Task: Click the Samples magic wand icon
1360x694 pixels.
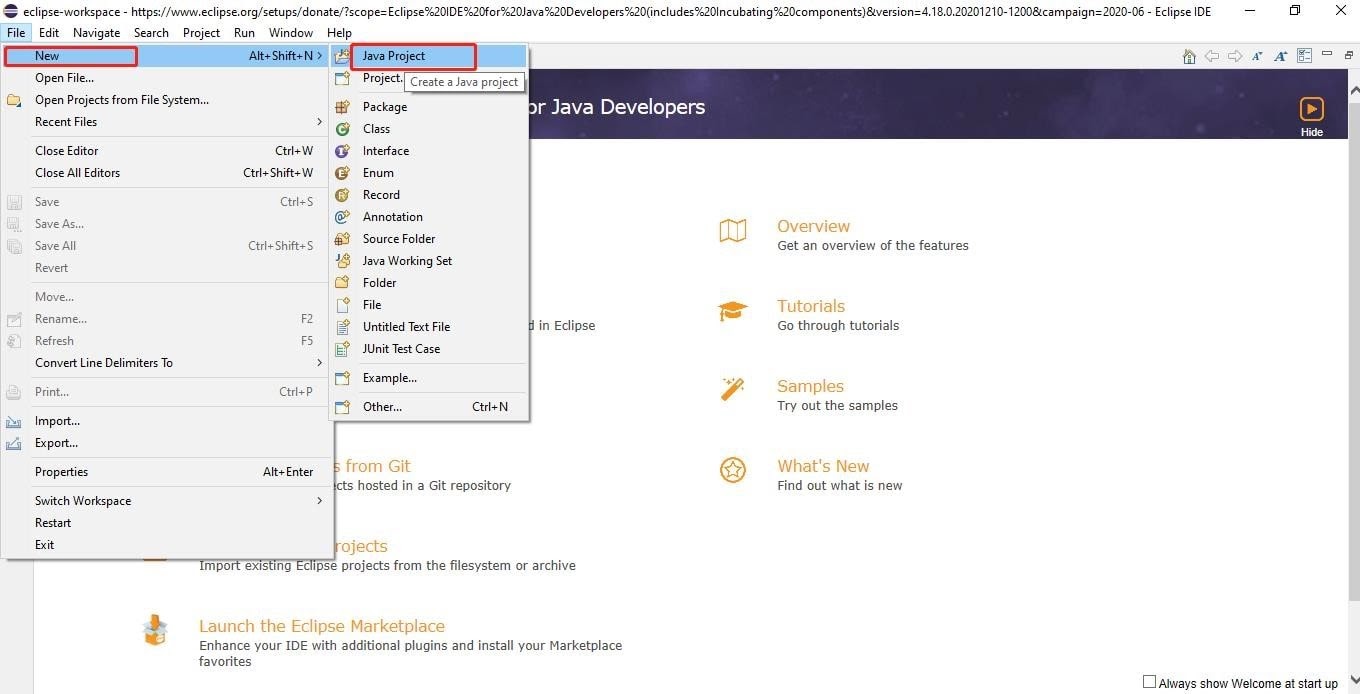Action: click(733, 389)
